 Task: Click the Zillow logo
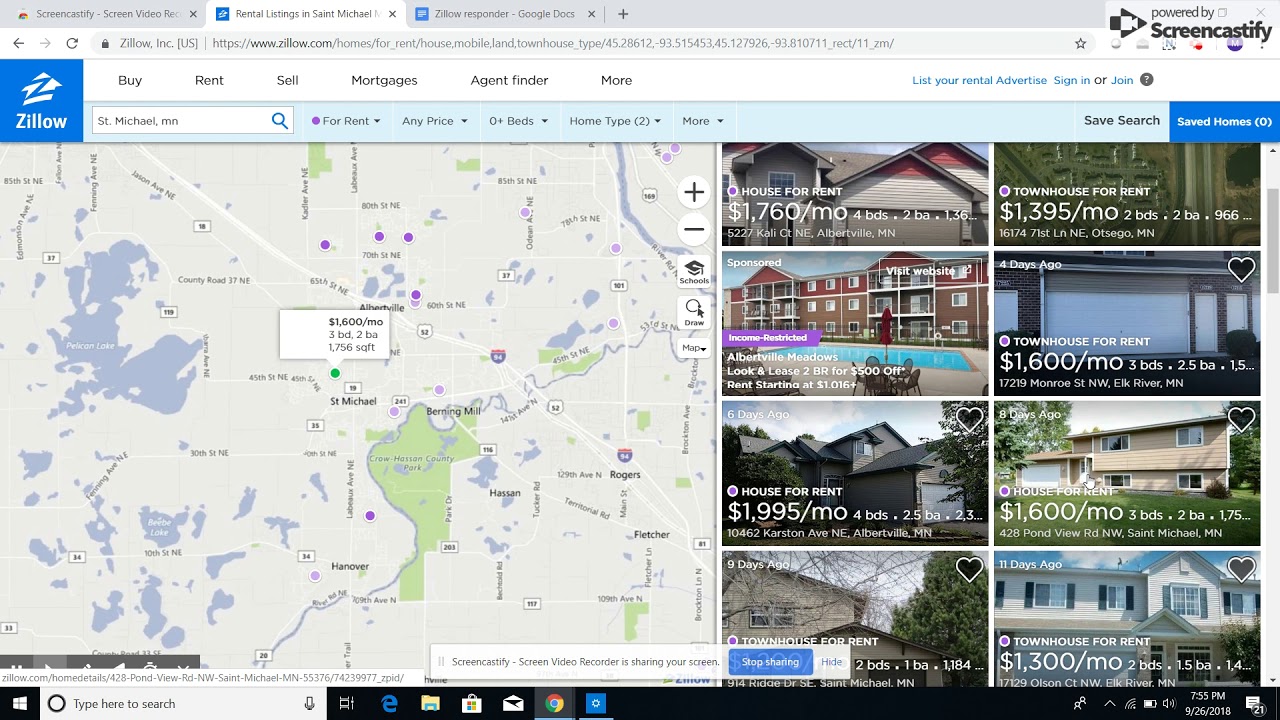coord(41,101)
